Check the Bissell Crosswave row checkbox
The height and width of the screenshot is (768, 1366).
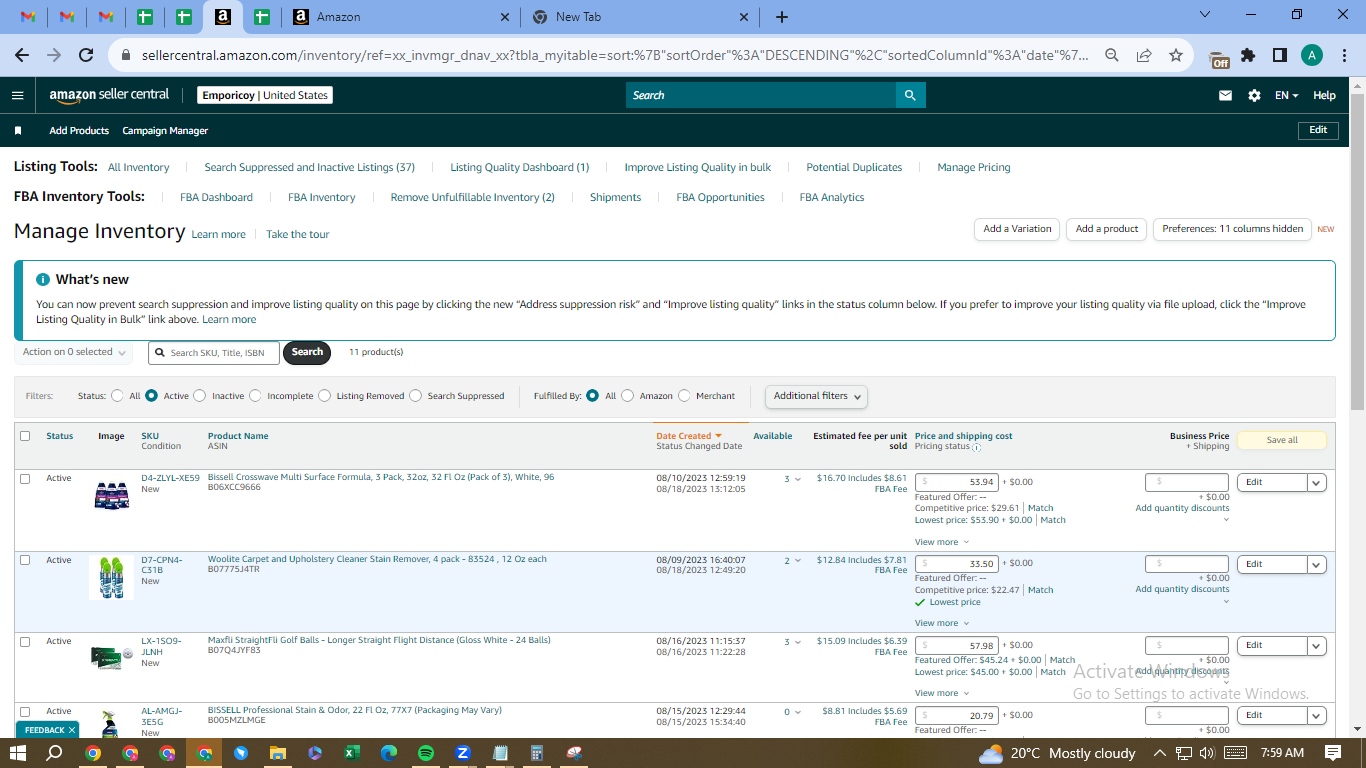point(25,479)
